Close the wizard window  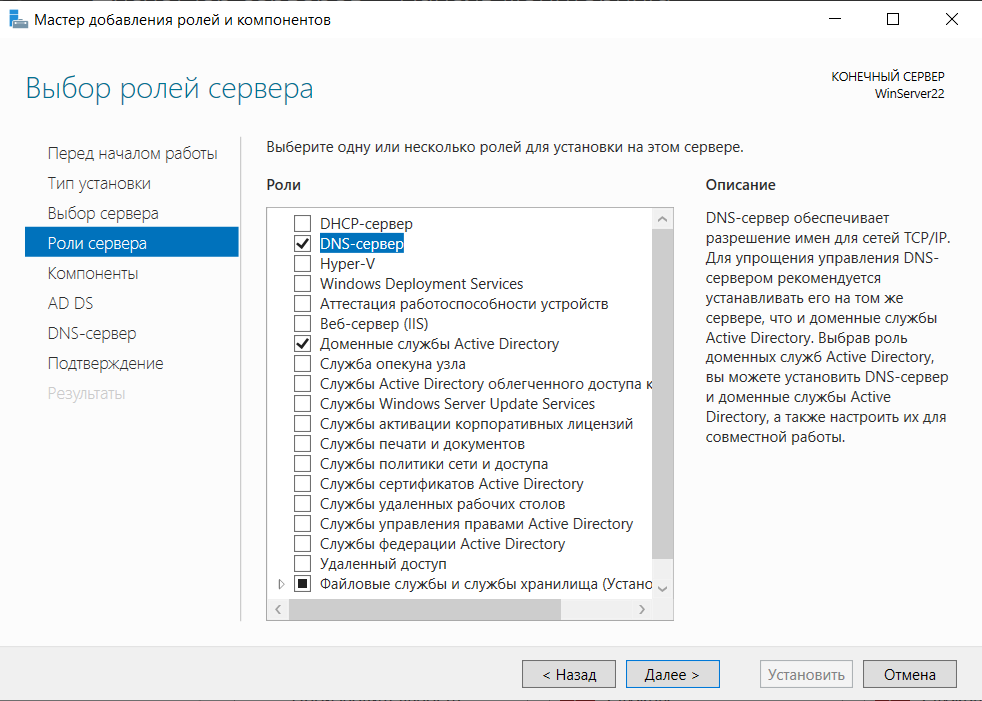point(951,19)
